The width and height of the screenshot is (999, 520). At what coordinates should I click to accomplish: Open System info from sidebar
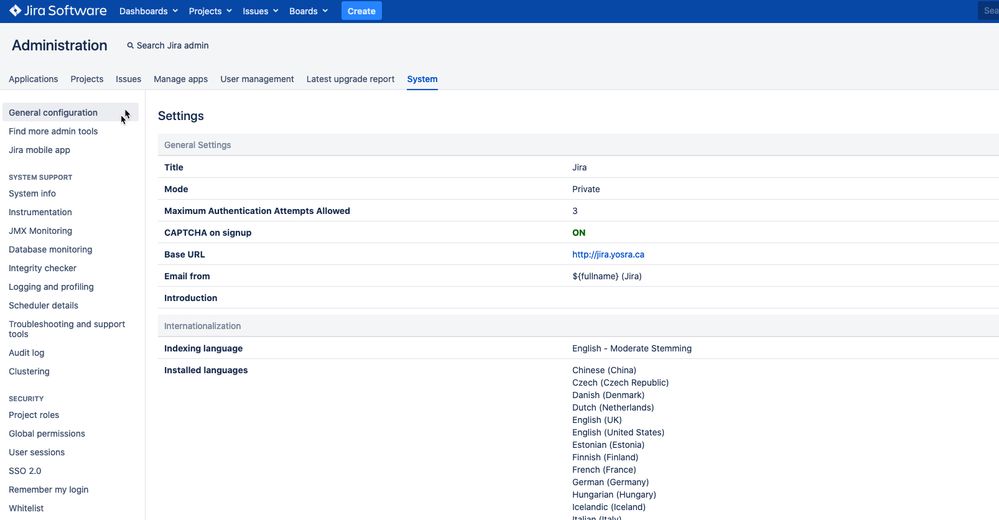(x=32, y=194)
